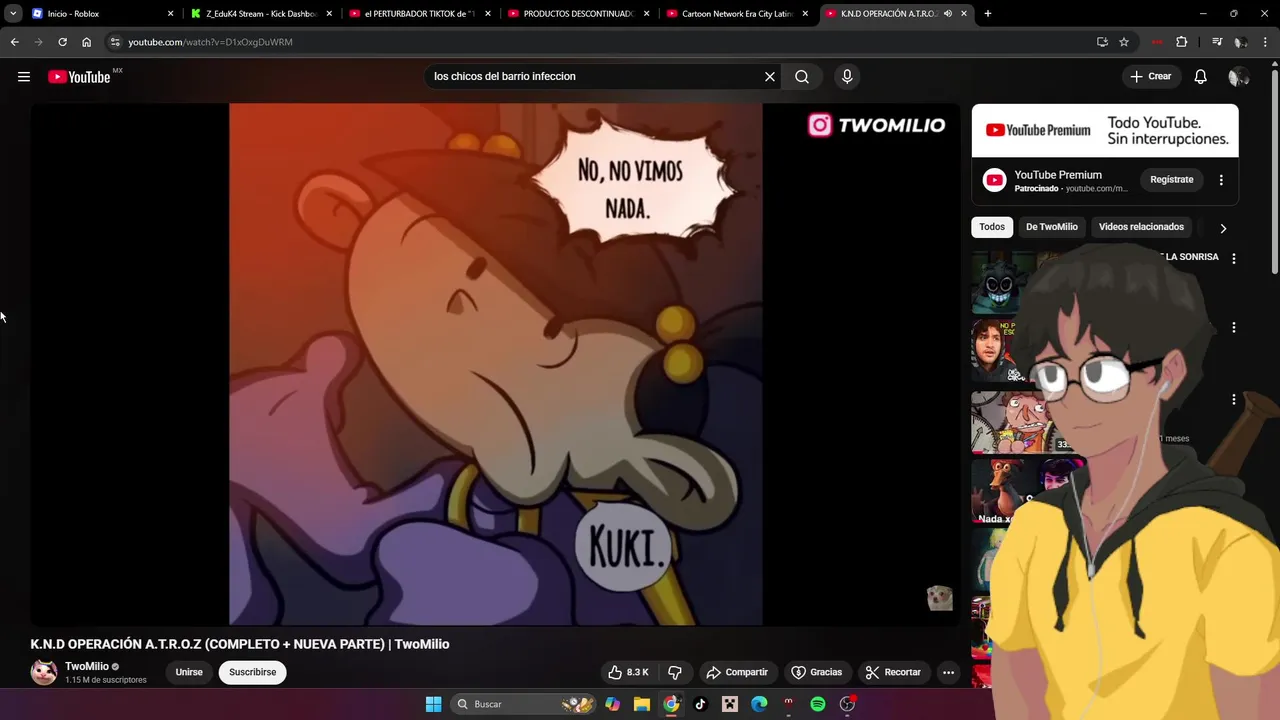Open Minecraft Creeper icon in taskbar

tap(730, 704)
